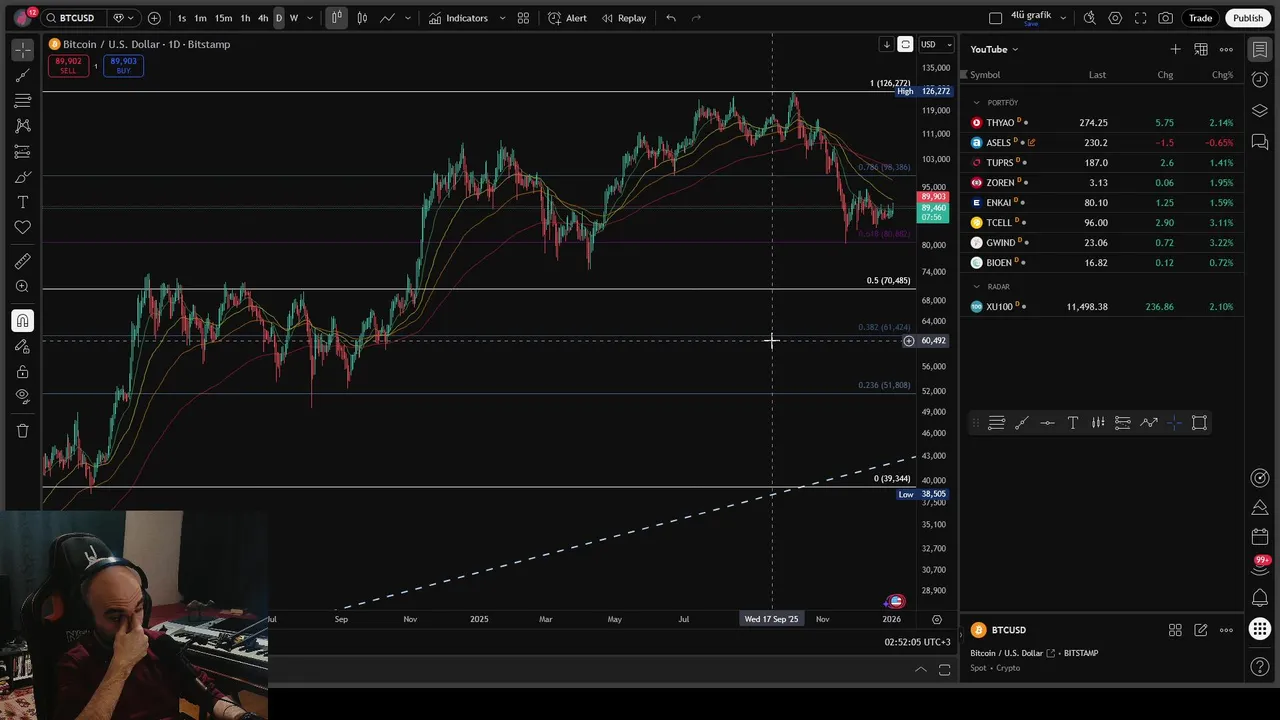Open the calendar panel in right sidebar
This screenshot has height=720, width=1280.
(x=1260, y=537)
